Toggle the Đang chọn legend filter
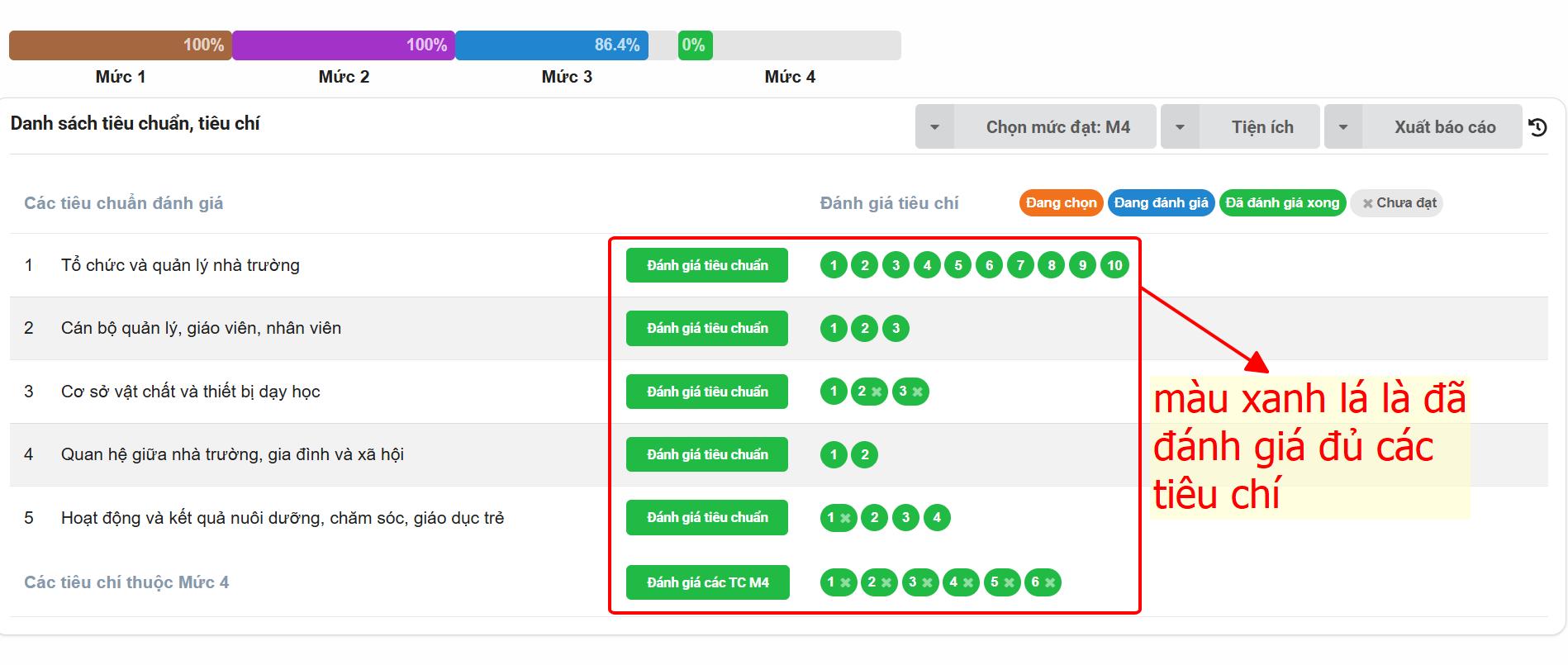 (1061, 203)
